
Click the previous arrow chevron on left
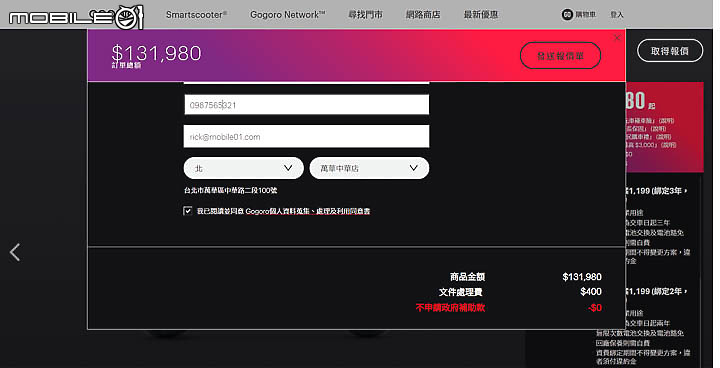[x=15, y=252]
